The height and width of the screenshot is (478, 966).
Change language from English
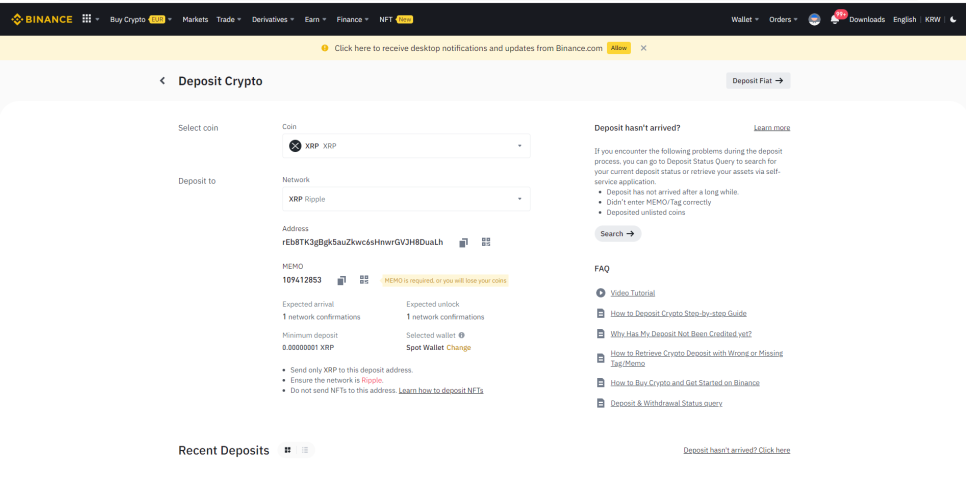coord(904,20)
